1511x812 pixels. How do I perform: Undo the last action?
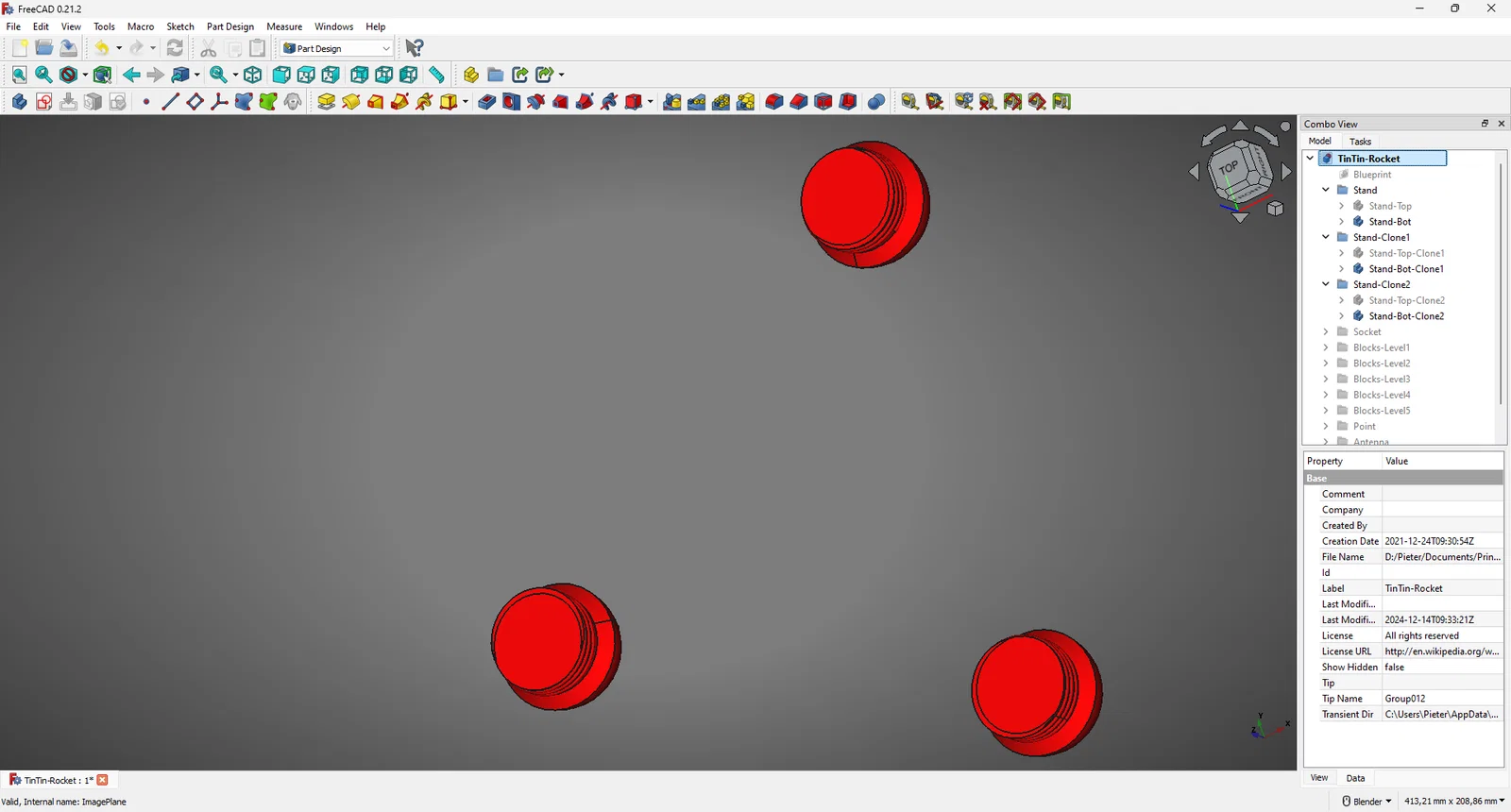point(102,48)
